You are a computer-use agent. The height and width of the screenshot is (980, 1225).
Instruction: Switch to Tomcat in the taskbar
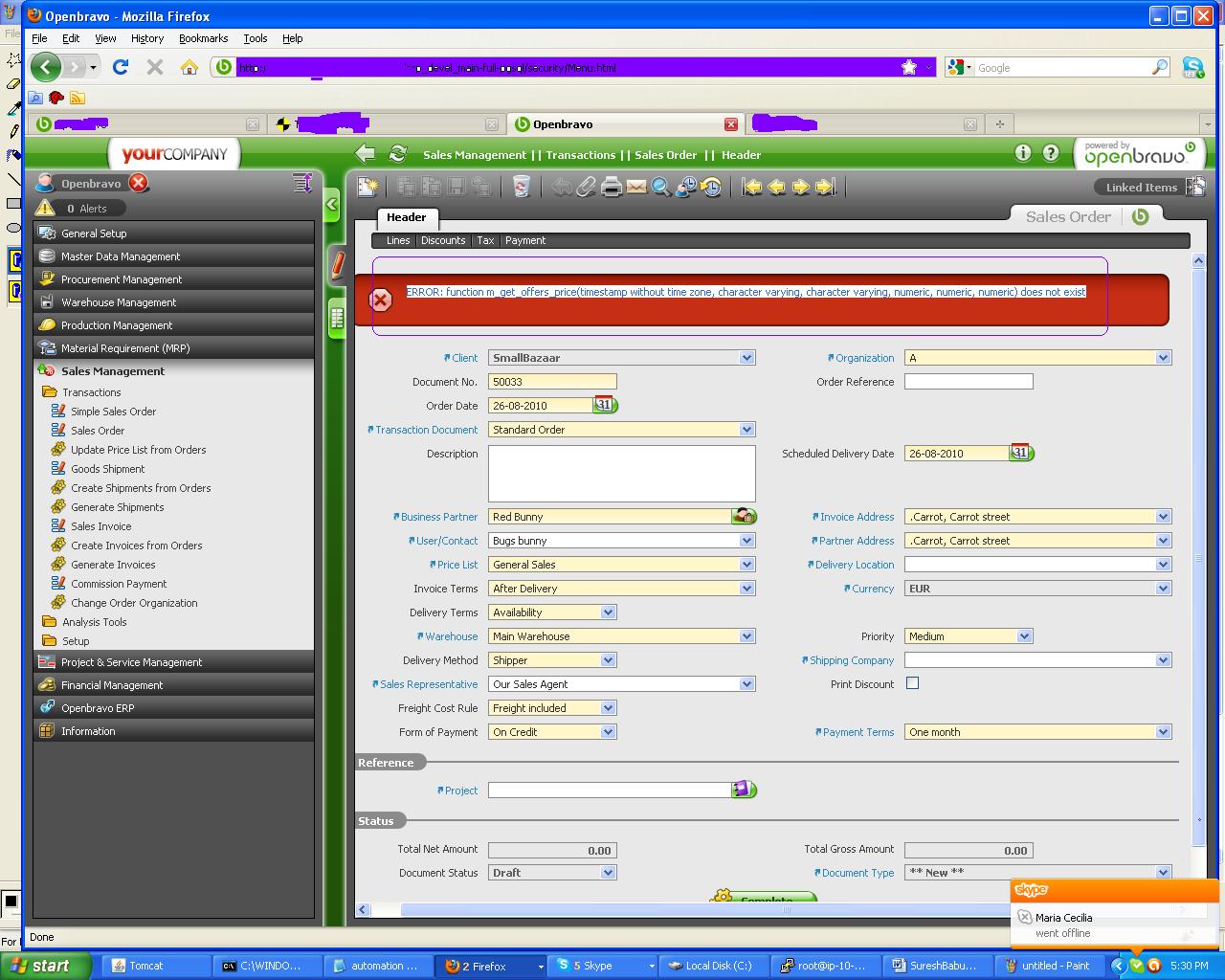point(154,966)
